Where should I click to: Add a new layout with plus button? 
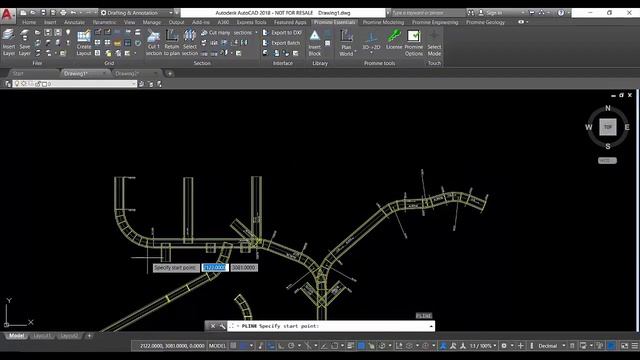tap(89, 336)
